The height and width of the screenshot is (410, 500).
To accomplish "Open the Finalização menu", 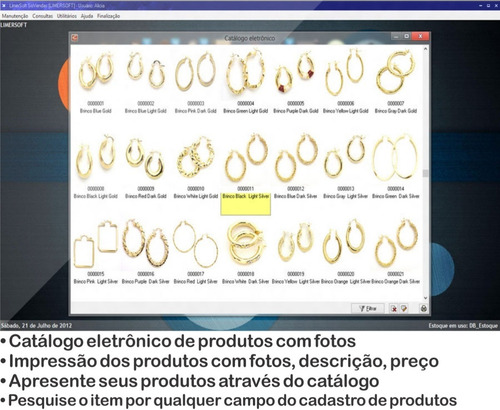I will (109, 16).
